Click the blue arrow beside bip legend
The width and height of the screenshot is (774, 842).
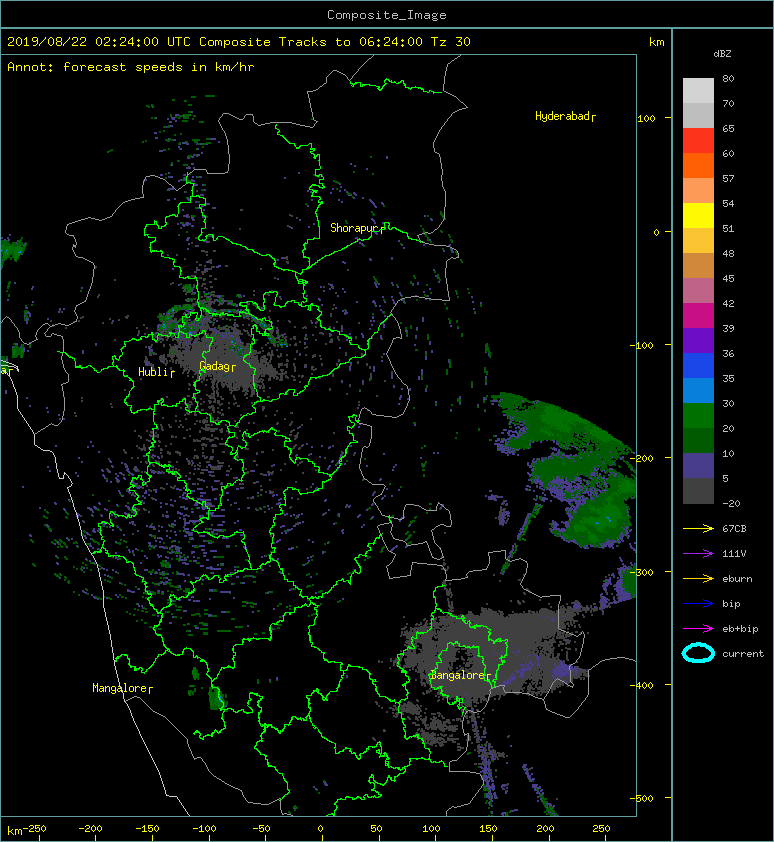(698, 604)
